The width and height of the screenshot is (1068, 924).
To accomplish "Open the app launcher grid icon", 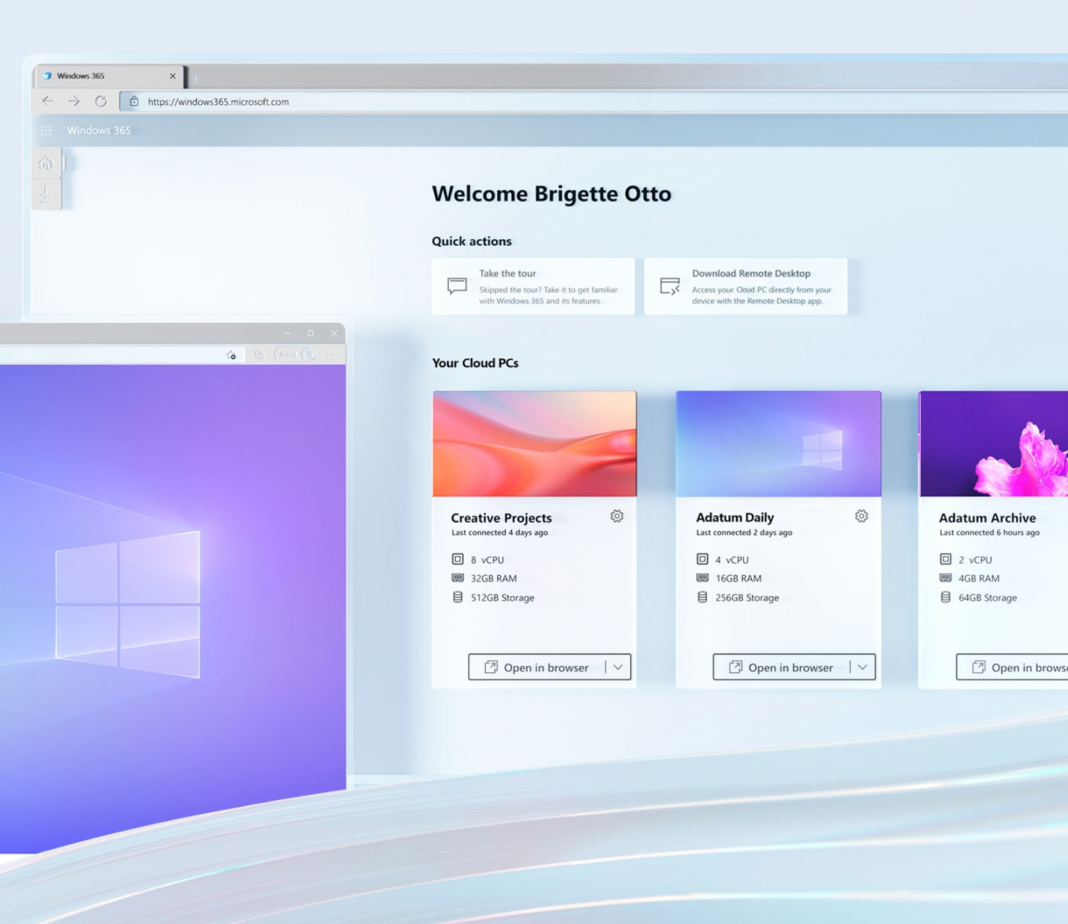I will pos(46,130).
